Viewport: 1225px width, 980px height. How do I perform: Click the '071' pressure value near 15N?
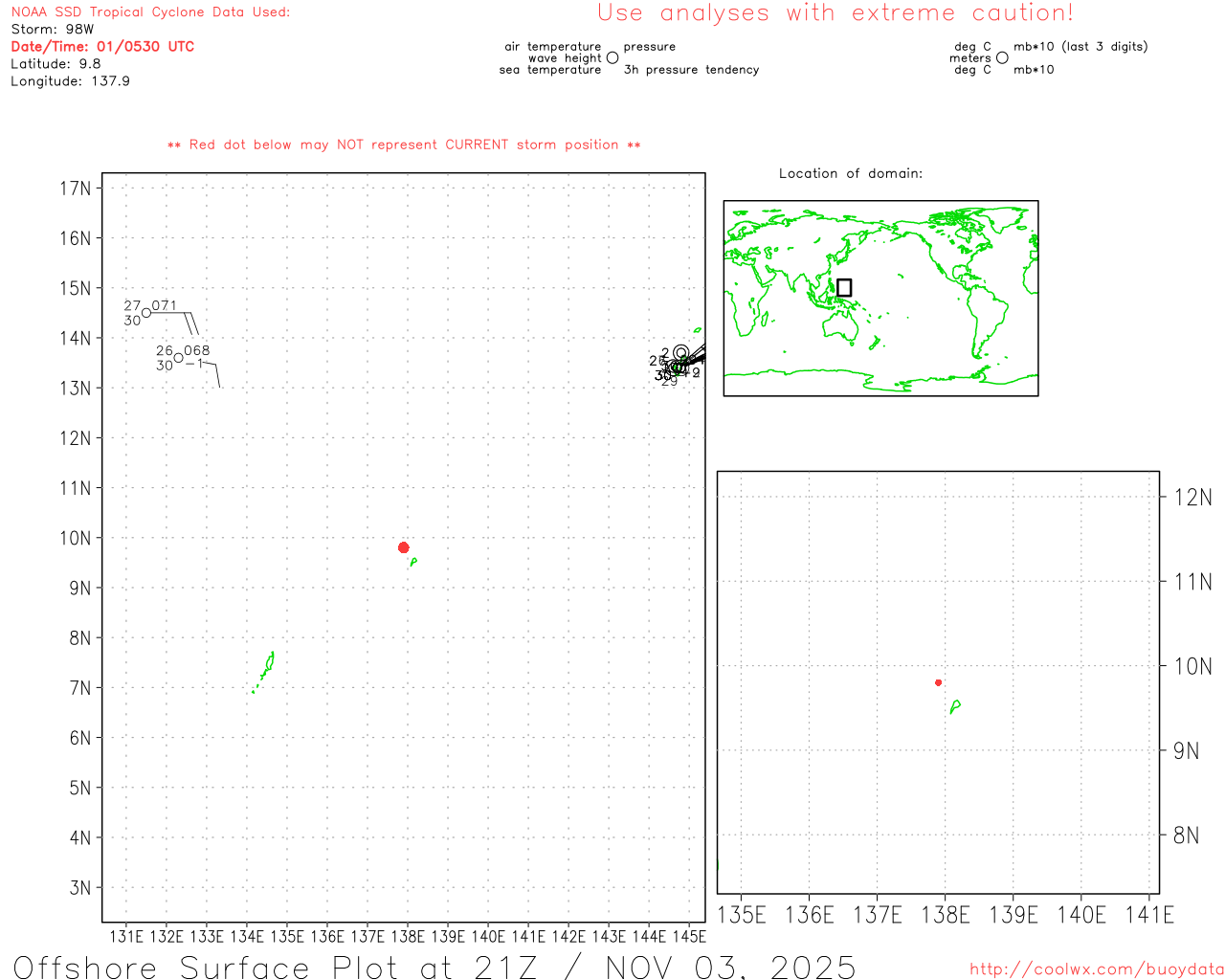(165, 306)
